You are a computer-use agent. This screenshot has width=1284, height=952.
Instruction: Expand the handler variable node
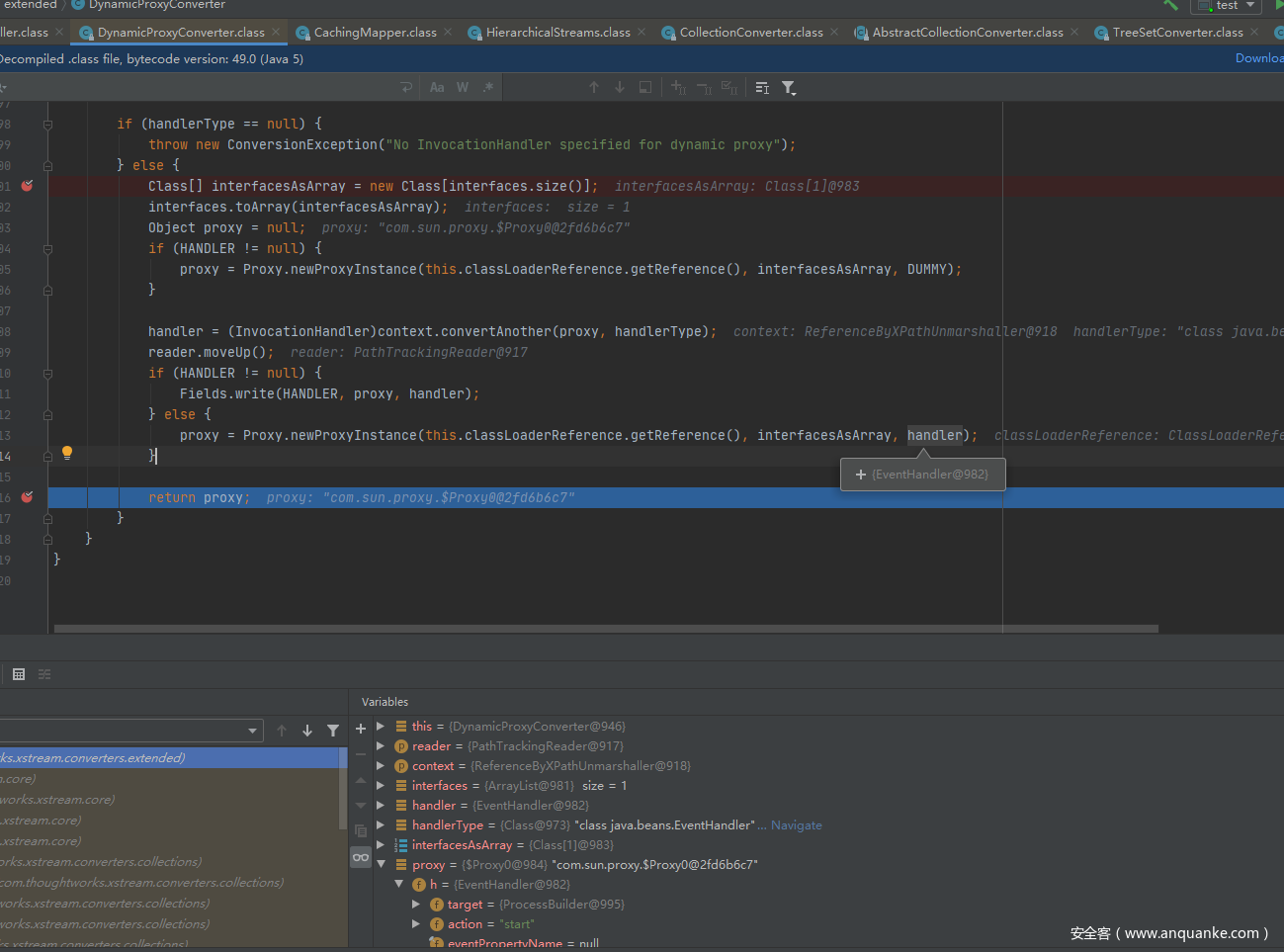[x=381, y=805]
